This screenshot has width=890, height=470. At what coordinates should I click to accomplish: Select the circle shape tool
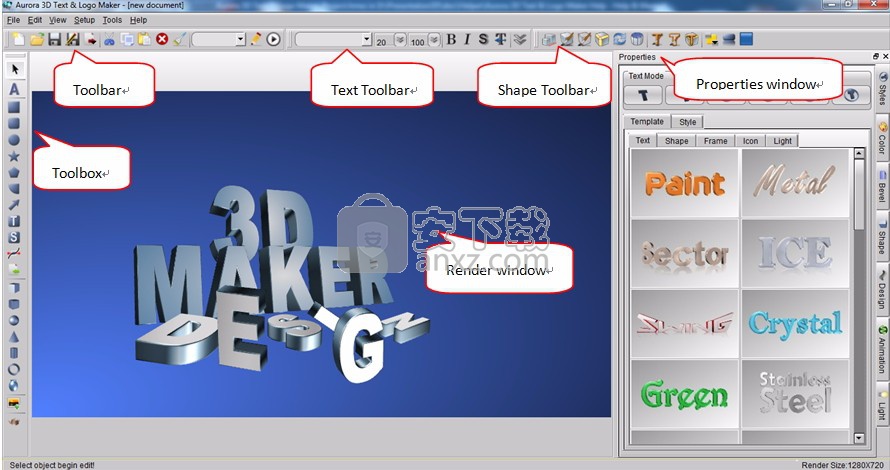click(x=14, y=140)
